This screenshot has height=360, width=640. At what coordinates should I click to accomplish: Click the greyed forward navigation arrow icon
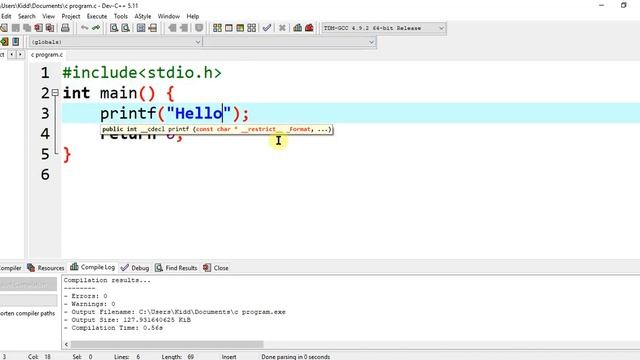[x=184, y=28]
